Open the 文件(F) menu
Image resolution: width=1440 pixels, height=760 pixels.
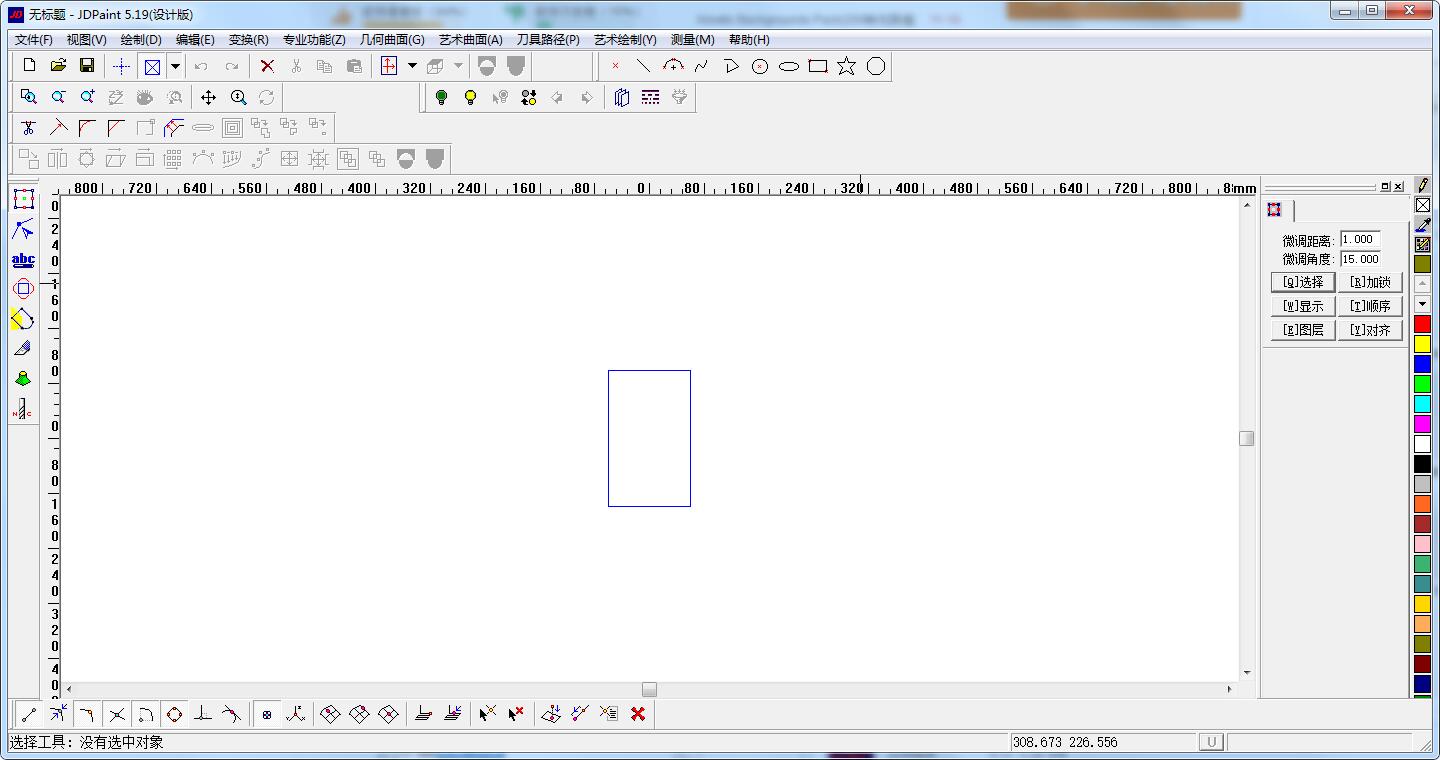(x=34, y=40)
